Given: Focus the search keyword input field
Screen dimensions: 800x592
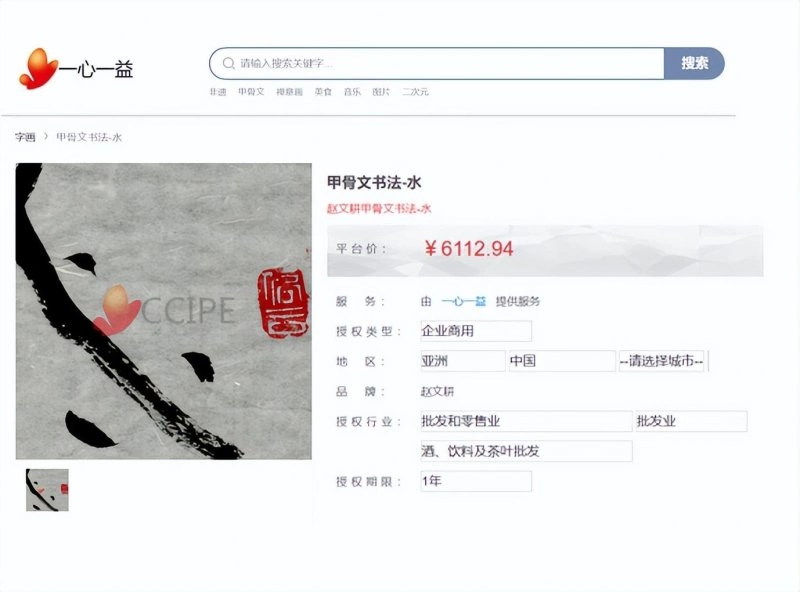Looking at the screenshot, I should [x=437, y=63].
